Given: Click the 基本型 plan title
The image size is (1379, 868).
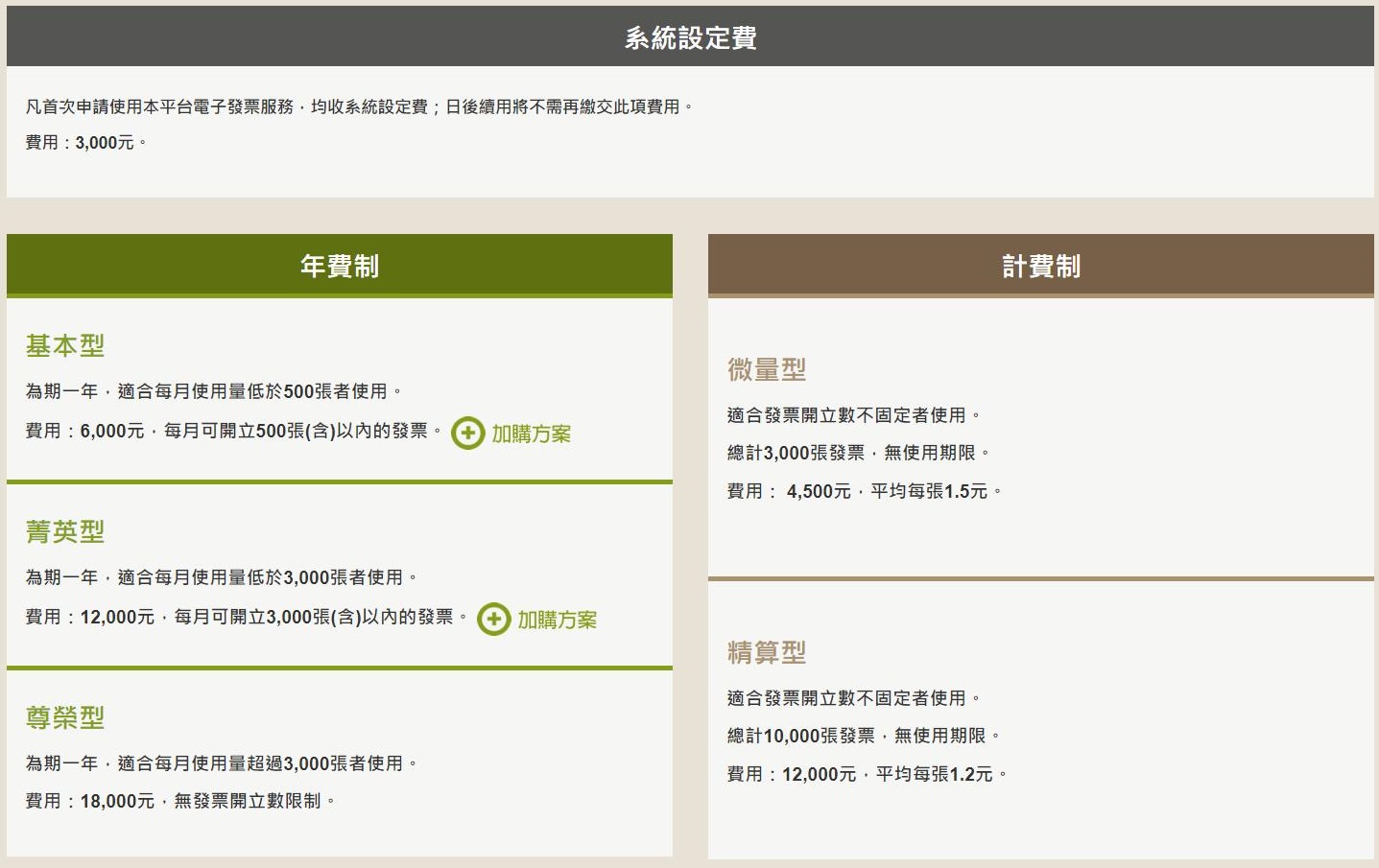Looking at the screenshot, I should 65,345.
